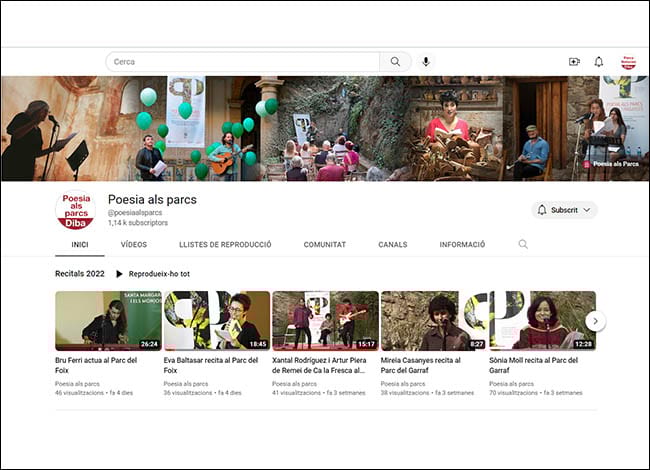Click channel name under Xantal Rodríguez video
The height and width of the screenshot is (470, 650).
295,384
